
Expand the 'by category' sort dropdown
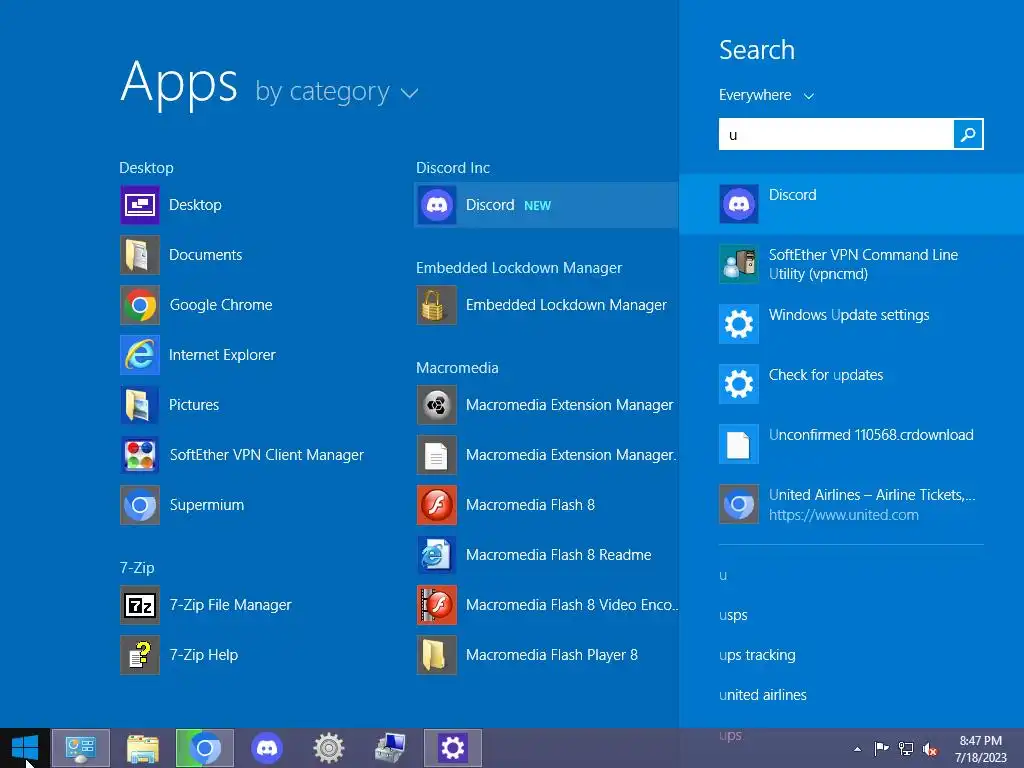tap(336, 91)
